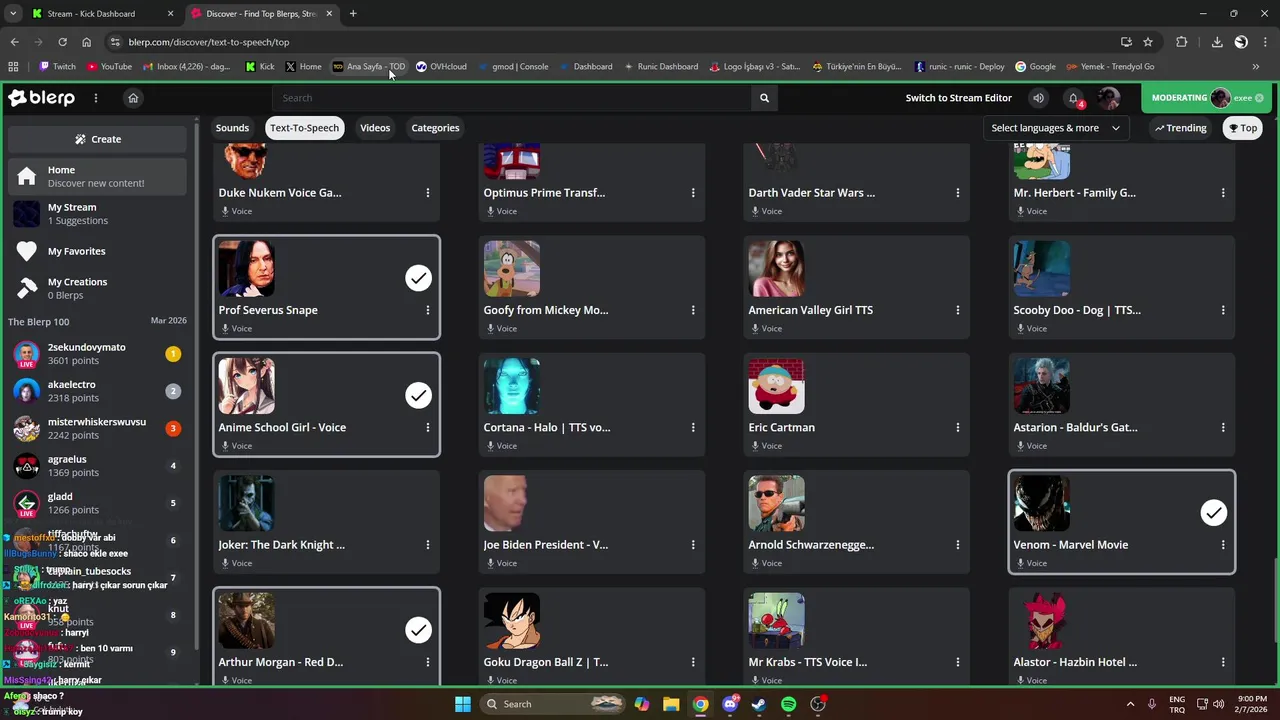Viewport: 1280px width, 720px height.
Task: Open options for Prof Severus Snape card
Action: pos(428,310)
